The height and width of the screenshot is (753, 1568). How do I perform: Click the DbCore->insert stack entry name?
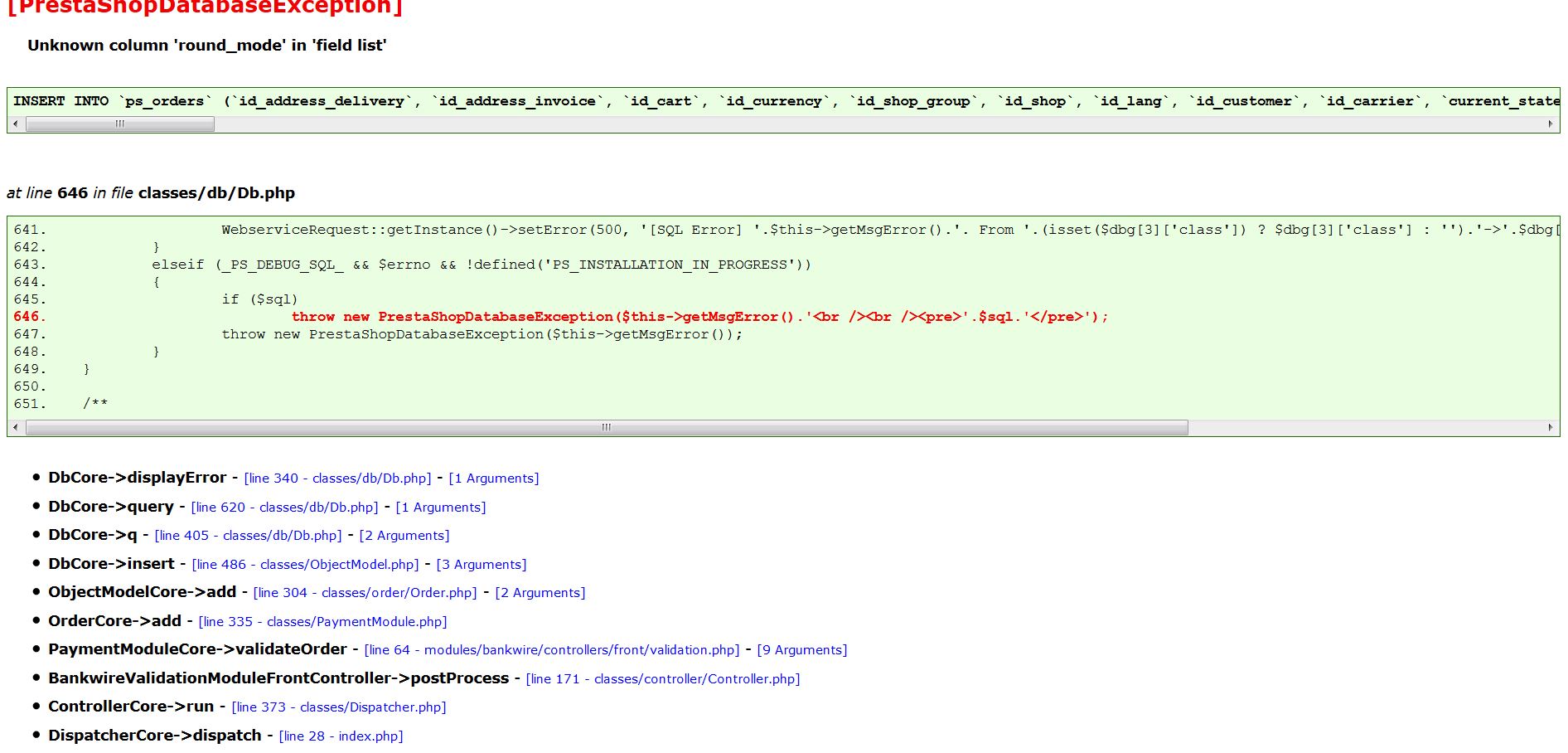click(x=112, y=564)
